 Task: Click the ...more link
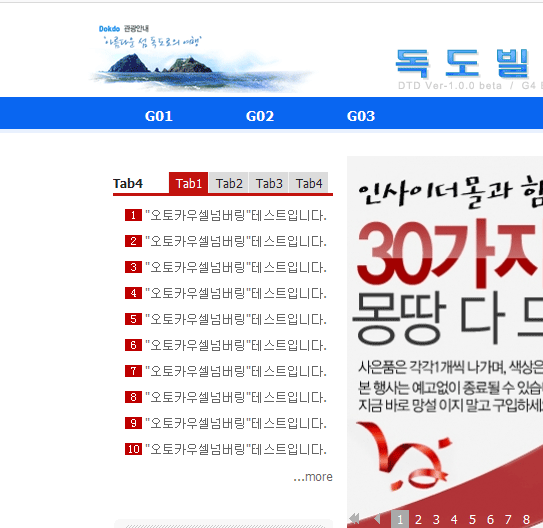[x=313, y=477]
